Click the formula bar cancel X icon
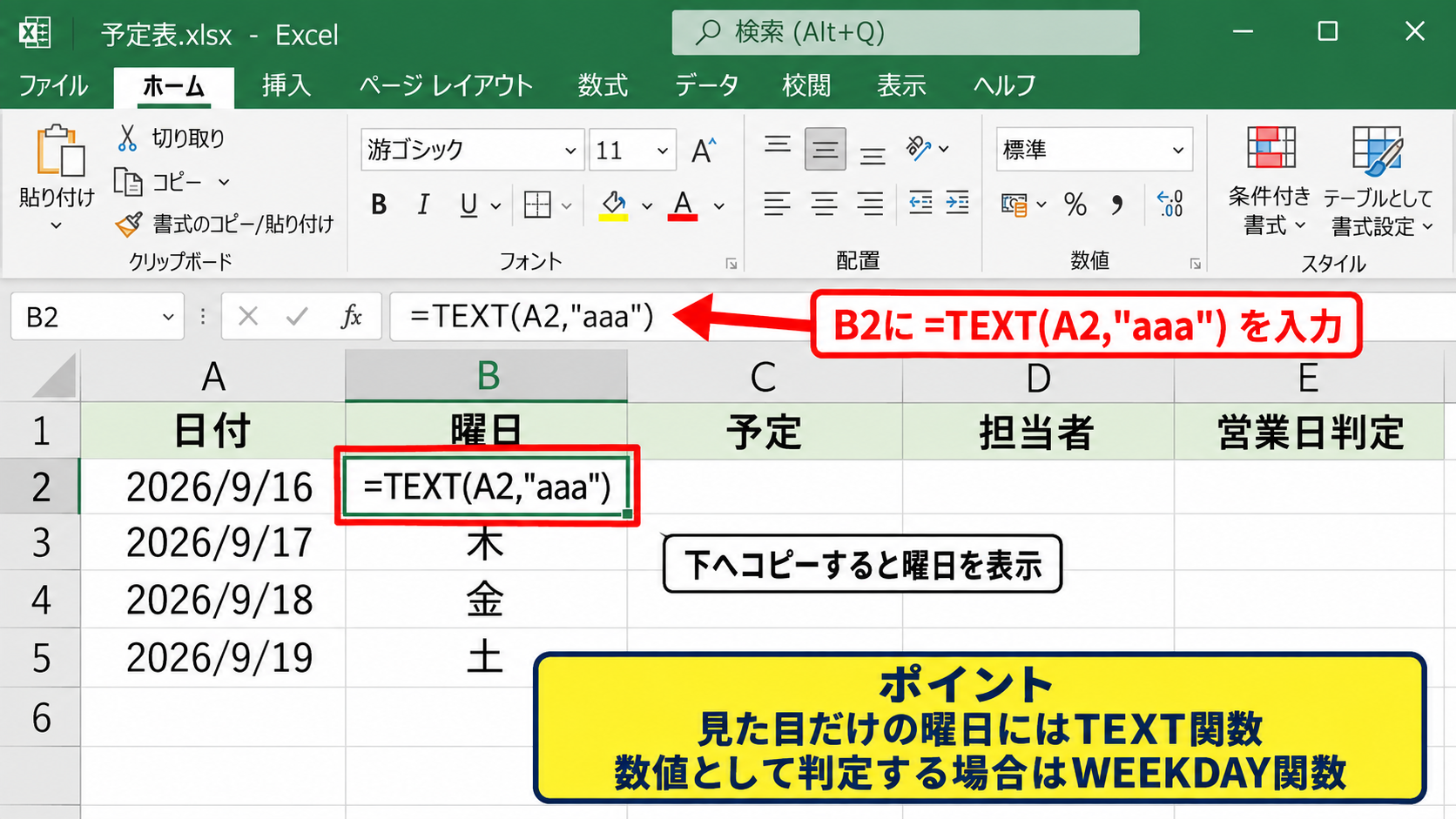This screenshot has width=1456, height=819. (x=248, y=316)
